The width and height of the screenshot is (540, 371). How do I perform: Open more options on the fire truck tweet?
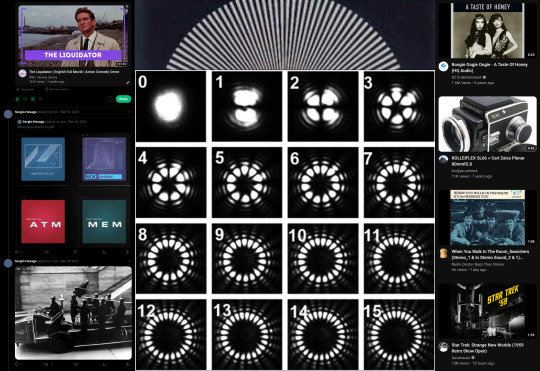(130, 261)
